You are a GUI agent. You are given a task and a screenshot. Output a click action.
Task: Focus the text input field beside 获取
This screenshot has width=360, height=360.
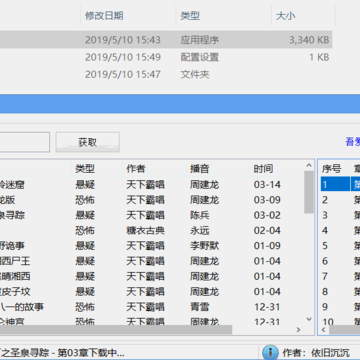(25, 142)
